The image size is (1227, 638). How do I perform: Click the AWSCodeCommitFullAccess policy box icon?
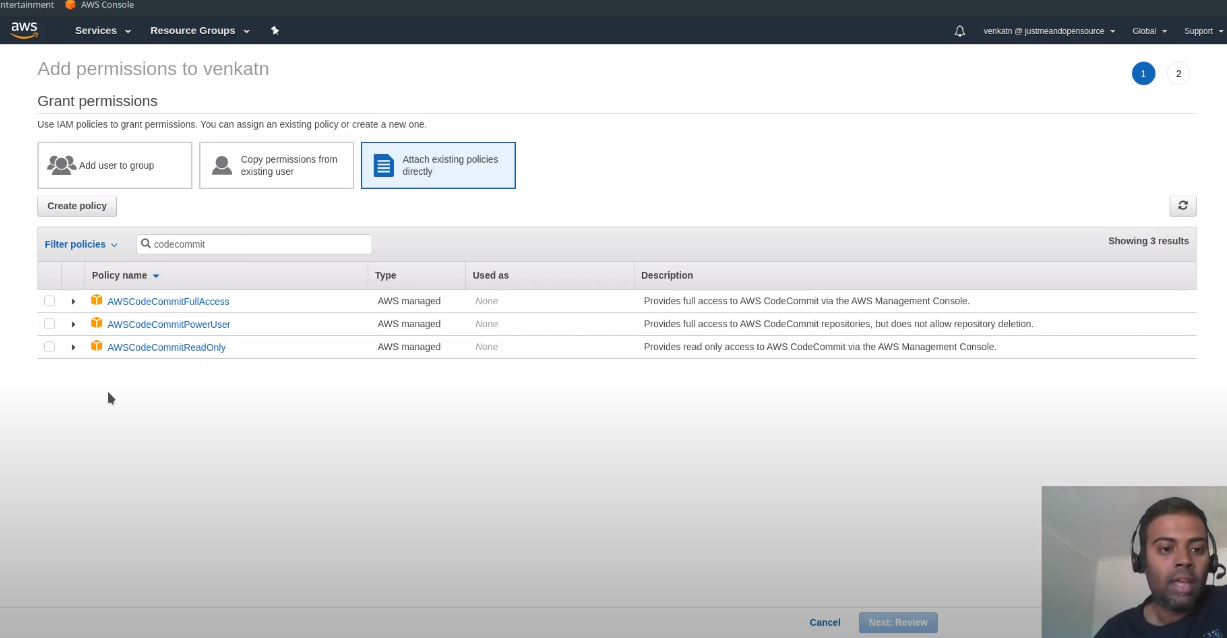97,300
